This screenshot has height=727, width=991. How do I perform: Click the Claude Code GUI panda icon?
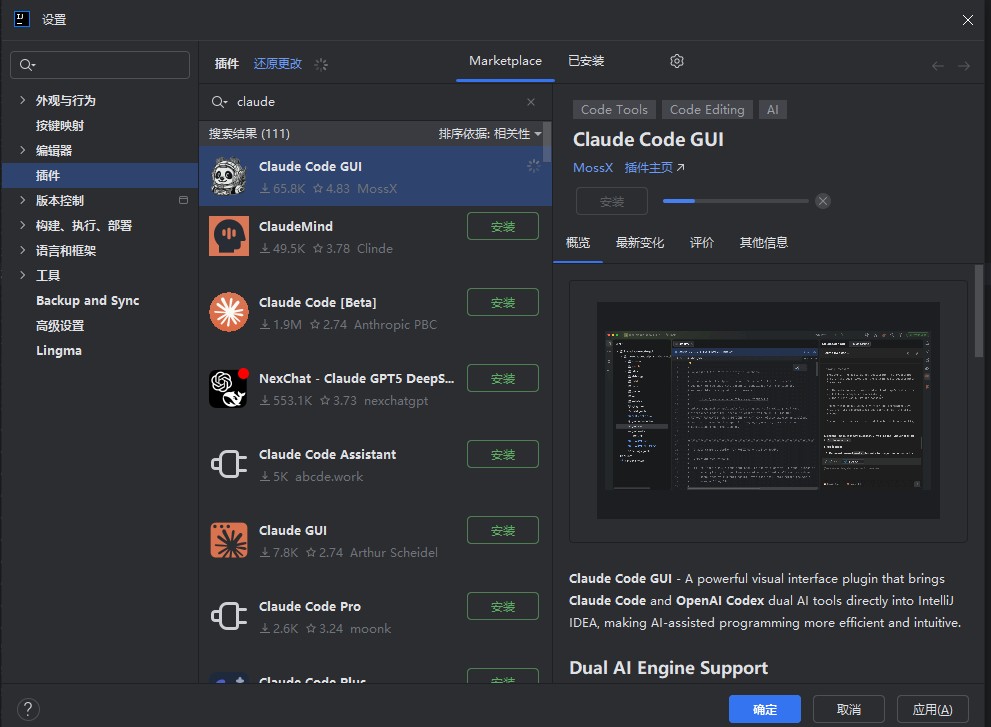(x=229, y=176)
